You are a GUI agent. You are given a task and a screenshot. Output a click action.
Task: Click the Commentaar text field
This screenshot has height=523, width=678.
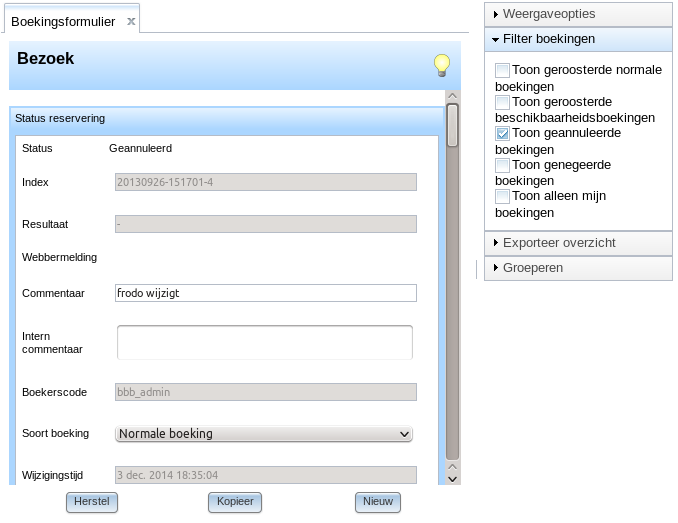[x=266, y=293]
